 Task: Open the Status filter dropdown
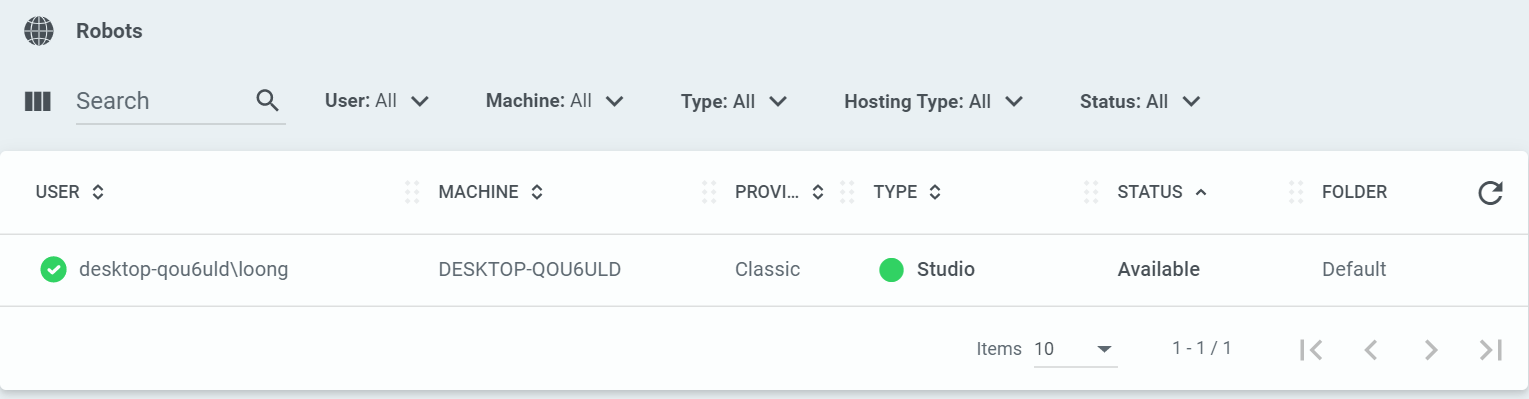tap(1140, 101)
